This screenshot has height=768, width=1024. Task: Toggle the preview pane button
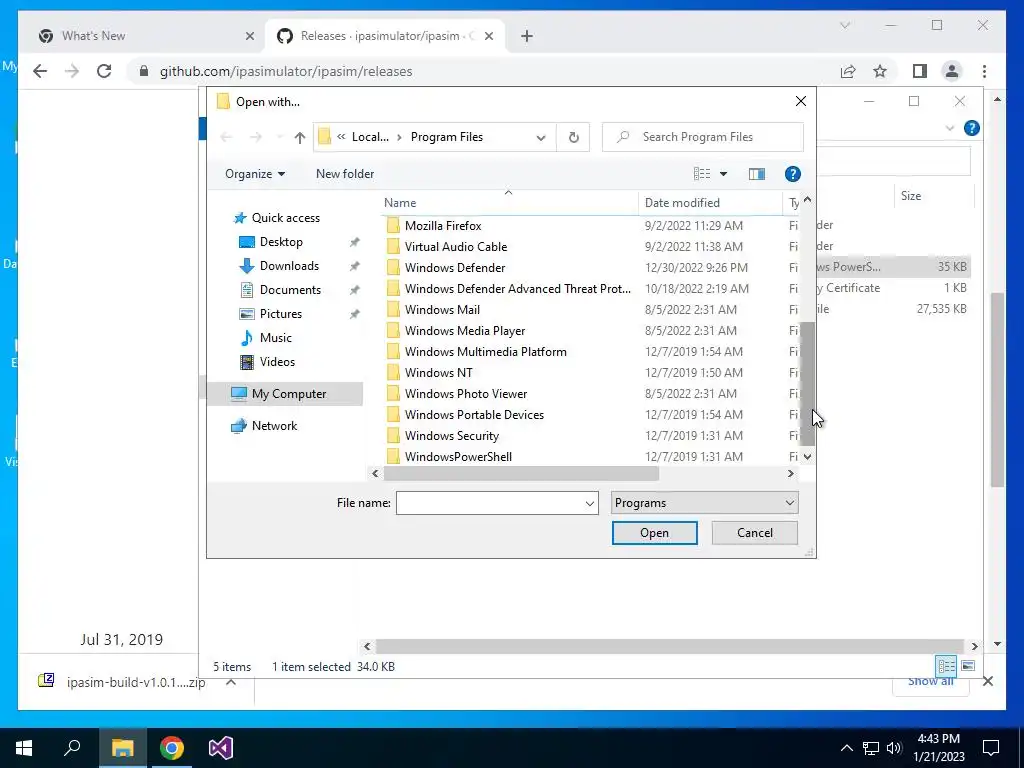757,174
